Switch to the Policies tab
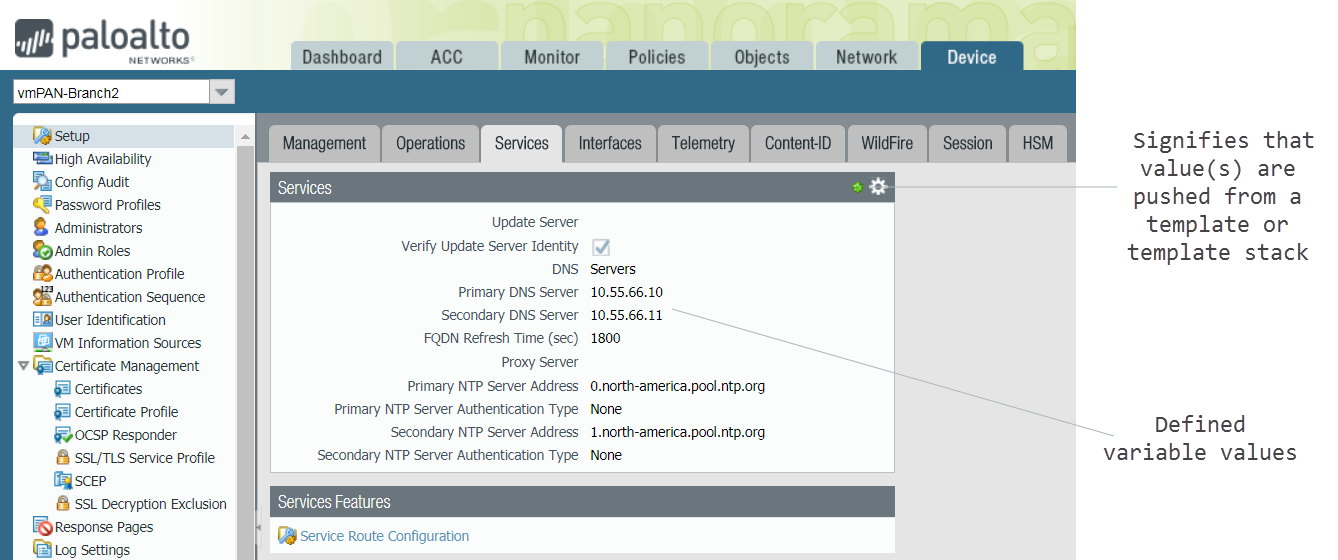 [656, 57]
